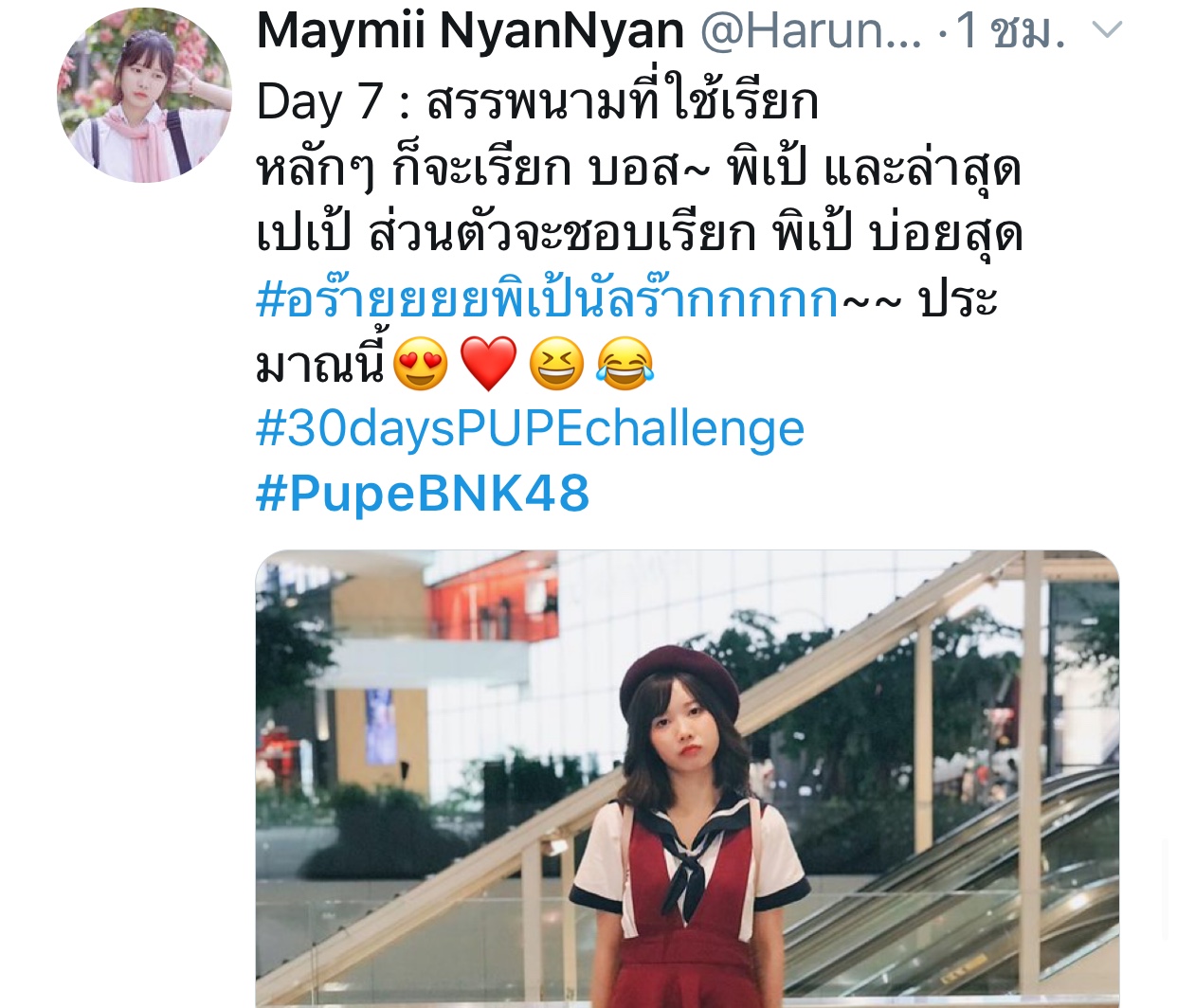Click the heart-eyes emoji in tweet
Viewport: 1177px width, 1008px height.
coord(420,364)
